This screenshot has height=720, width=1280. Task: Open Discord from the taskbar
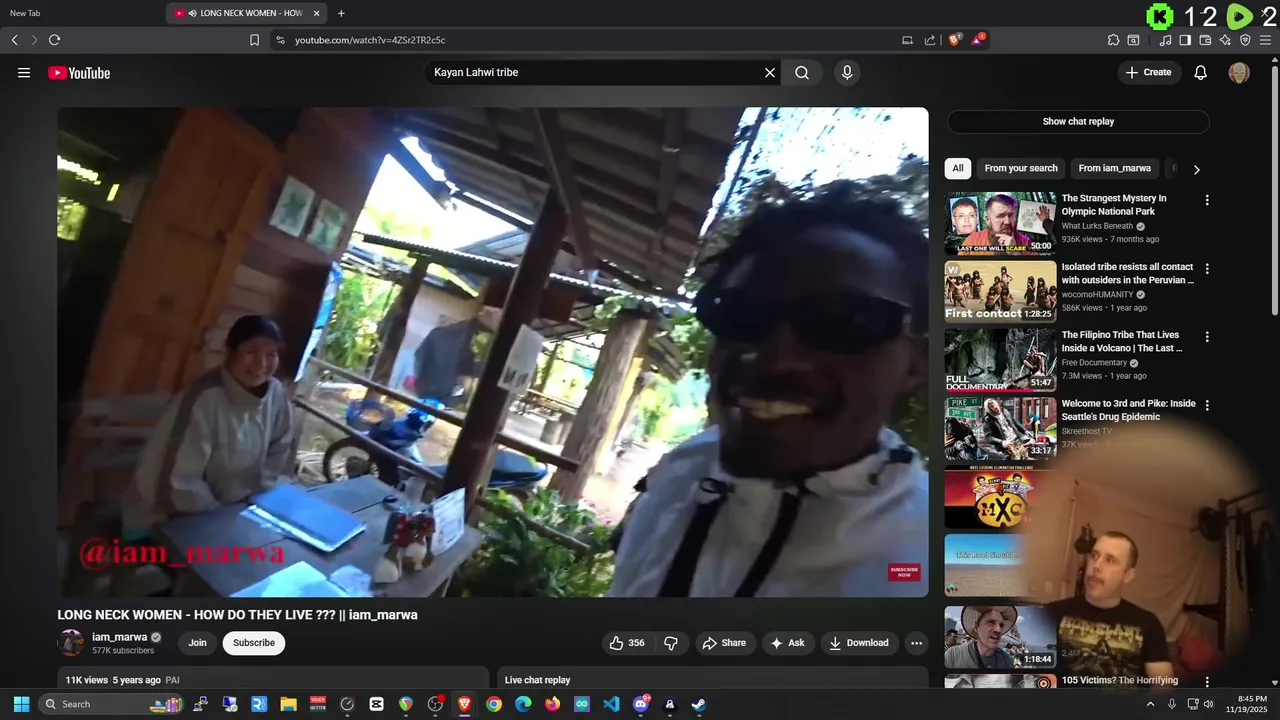click(x=641, y=704)
